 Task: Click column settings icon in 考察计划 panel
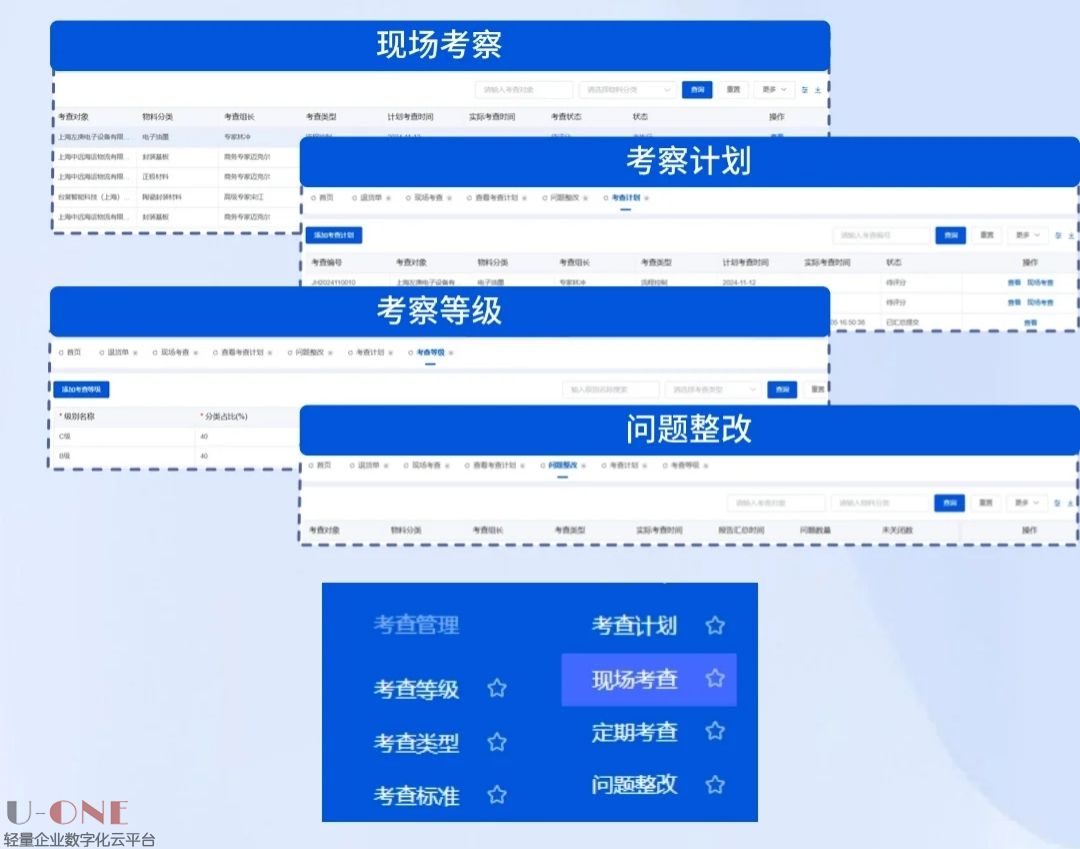(x=1058, y=235)
